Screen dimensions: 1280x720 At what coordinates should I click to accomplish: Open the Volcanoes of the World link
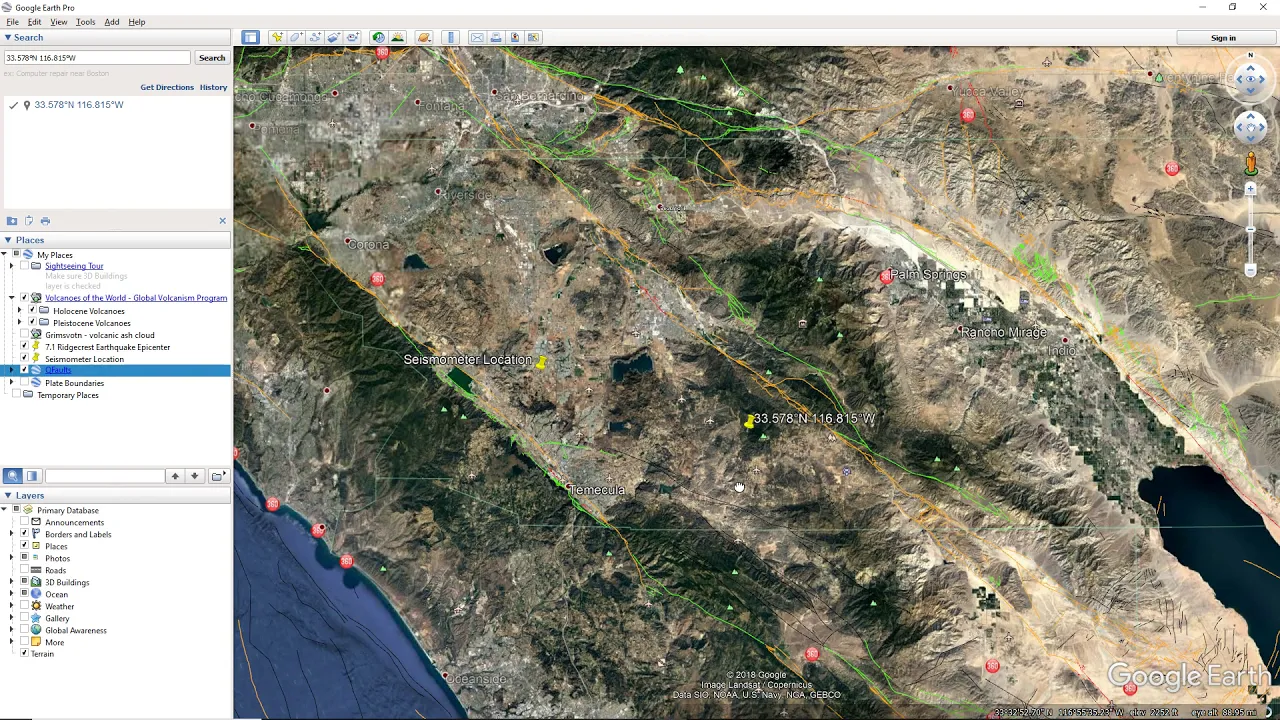[x=136, y=298]
